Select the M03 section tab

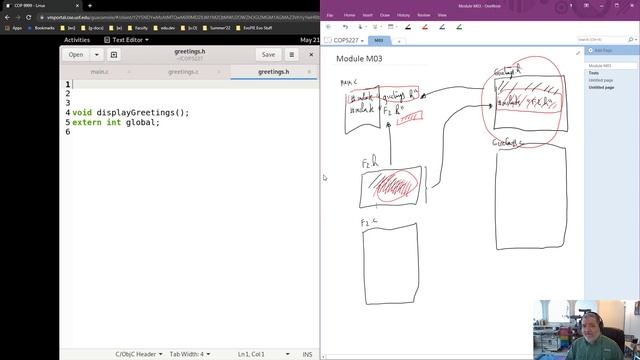(x=379, y=40)
